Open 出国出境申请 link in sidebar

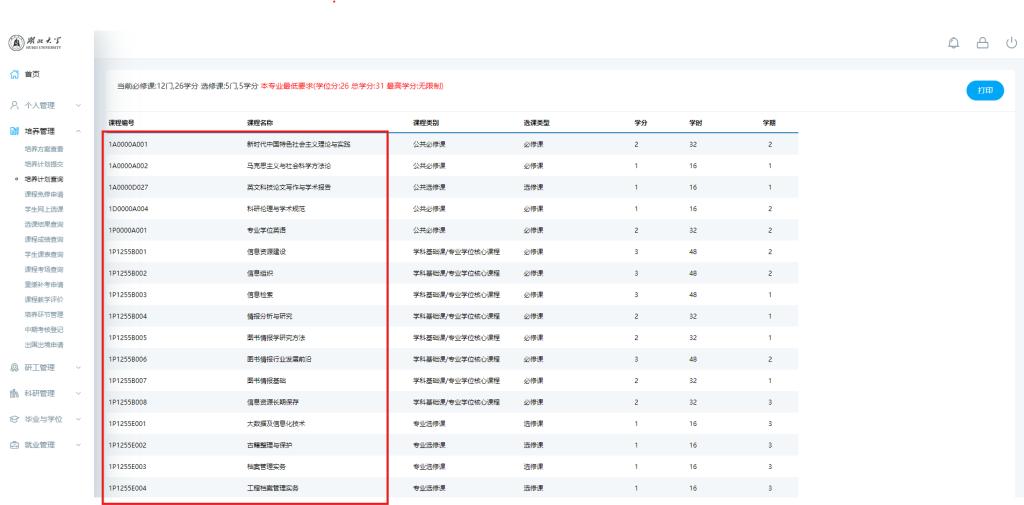coord(44,343)
